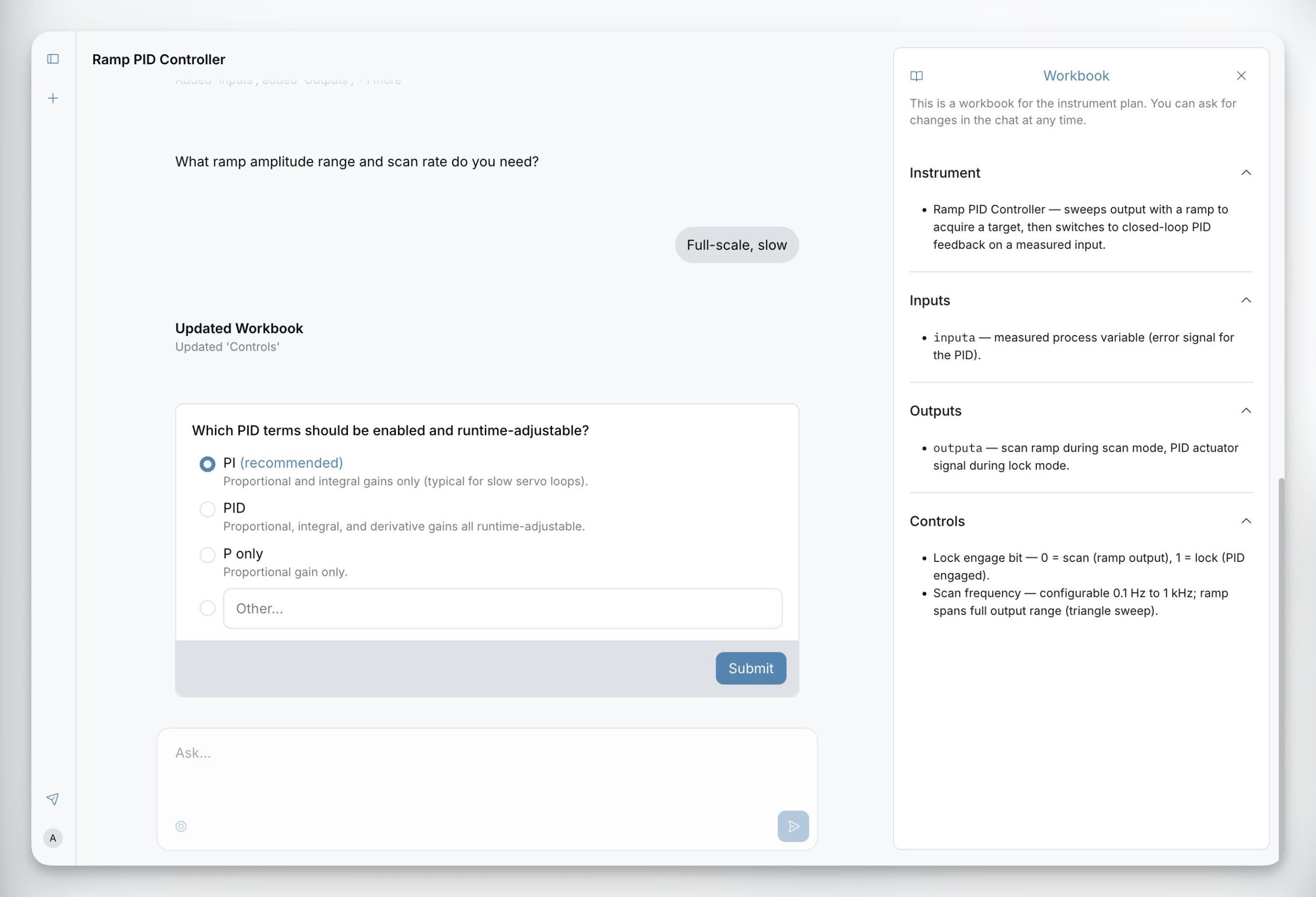Toggle the sidebar panel icon
This screenshot has width=1316, height=897.
[52, 59]
